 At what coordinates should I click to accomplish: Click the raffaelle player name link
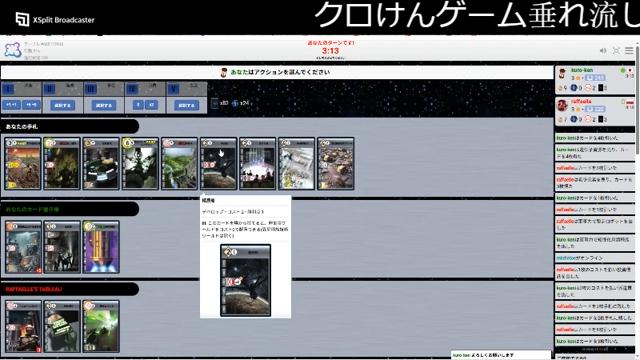tap(581, 101)
